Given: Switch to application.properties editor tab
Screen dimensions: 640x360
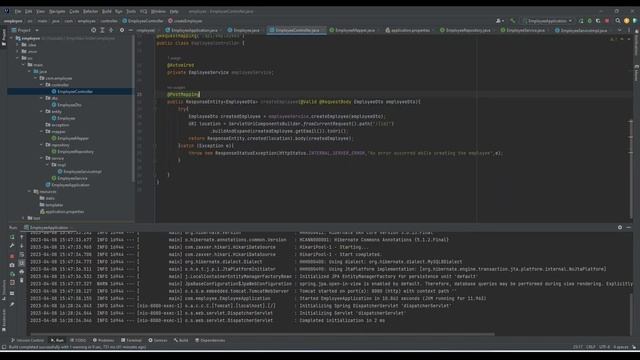Looking at the screenshot, I should coord(408,30).
